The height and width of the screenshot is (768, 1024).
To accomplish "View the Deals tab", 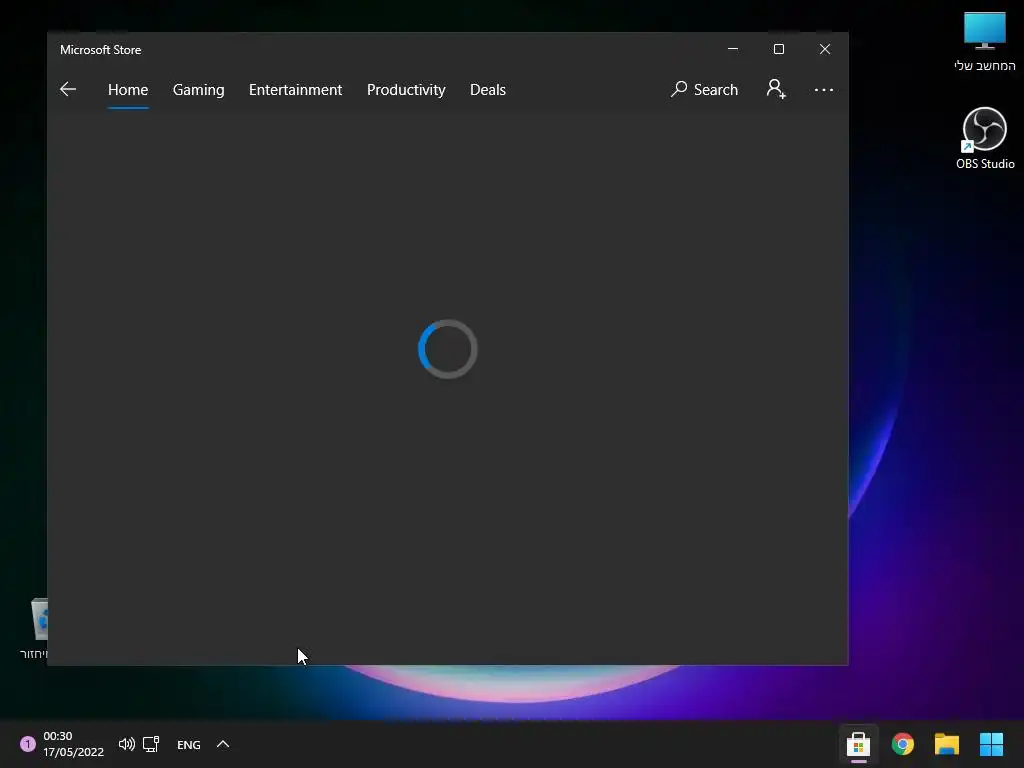I will point(488,89).
